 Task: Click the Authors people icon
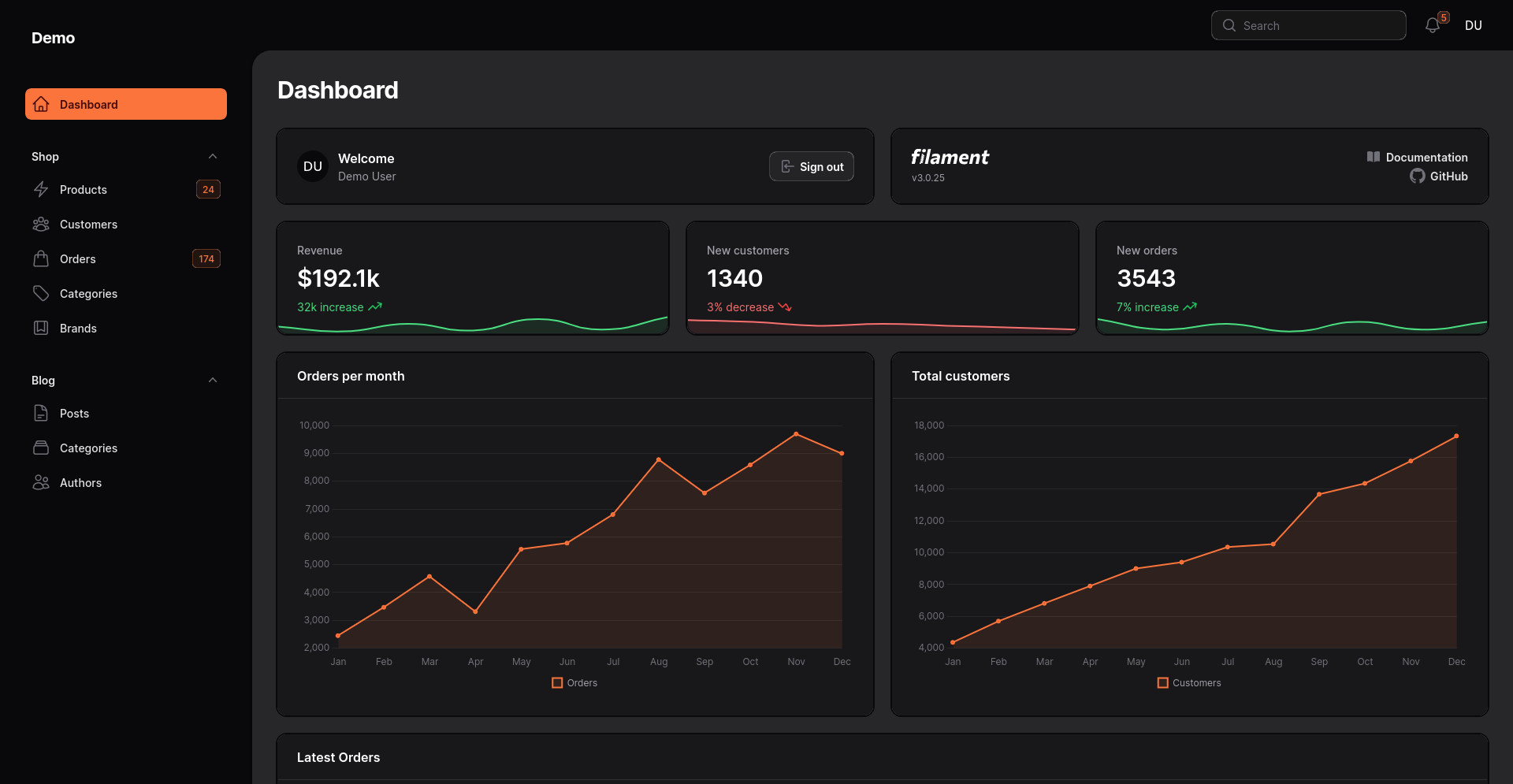pos(41,482)
